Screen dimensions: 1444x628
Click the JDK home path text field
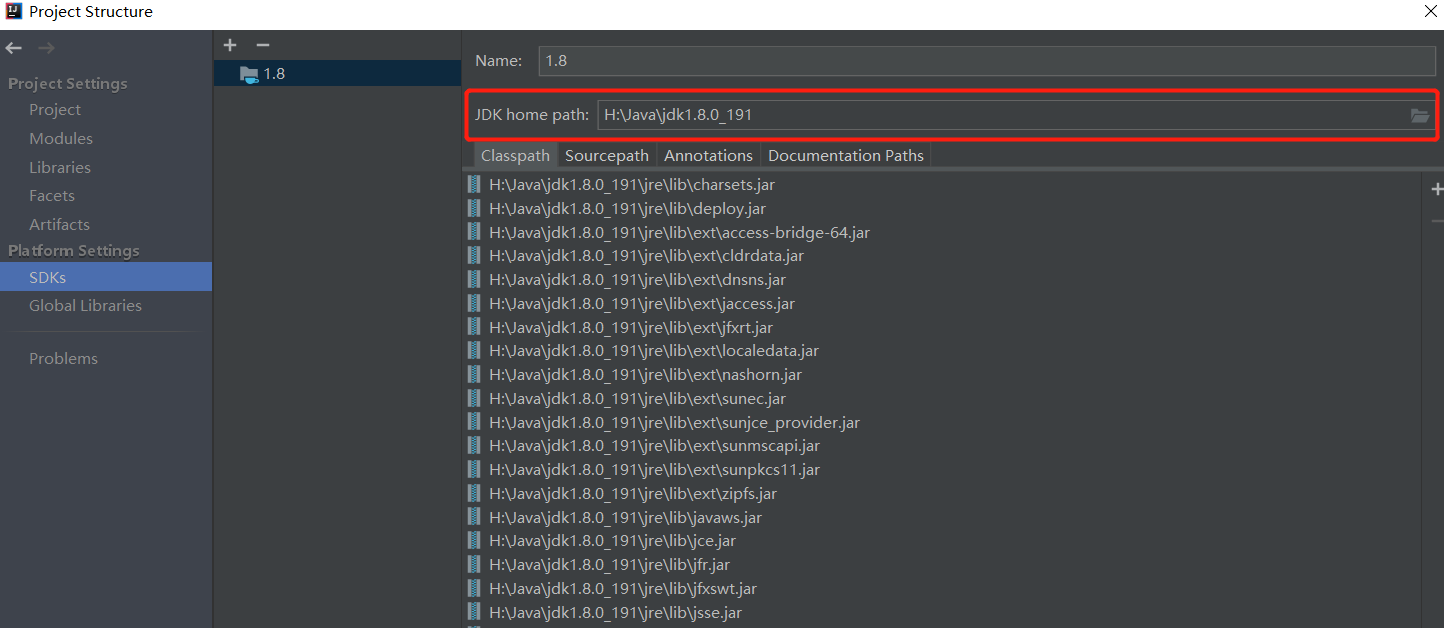pyautogui.click(x=1002, y=115)
